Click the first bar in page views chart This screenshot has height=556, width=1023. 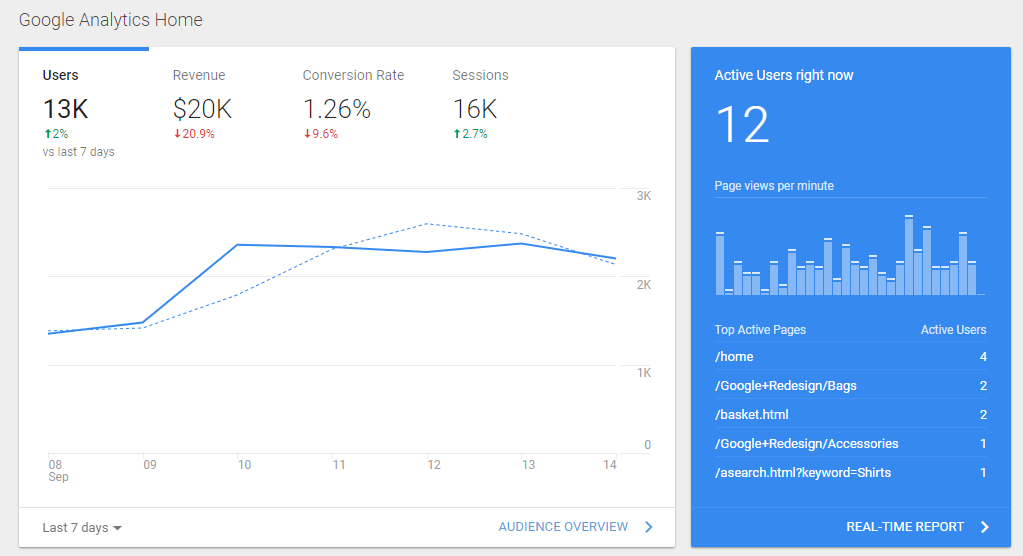point(720,263)
